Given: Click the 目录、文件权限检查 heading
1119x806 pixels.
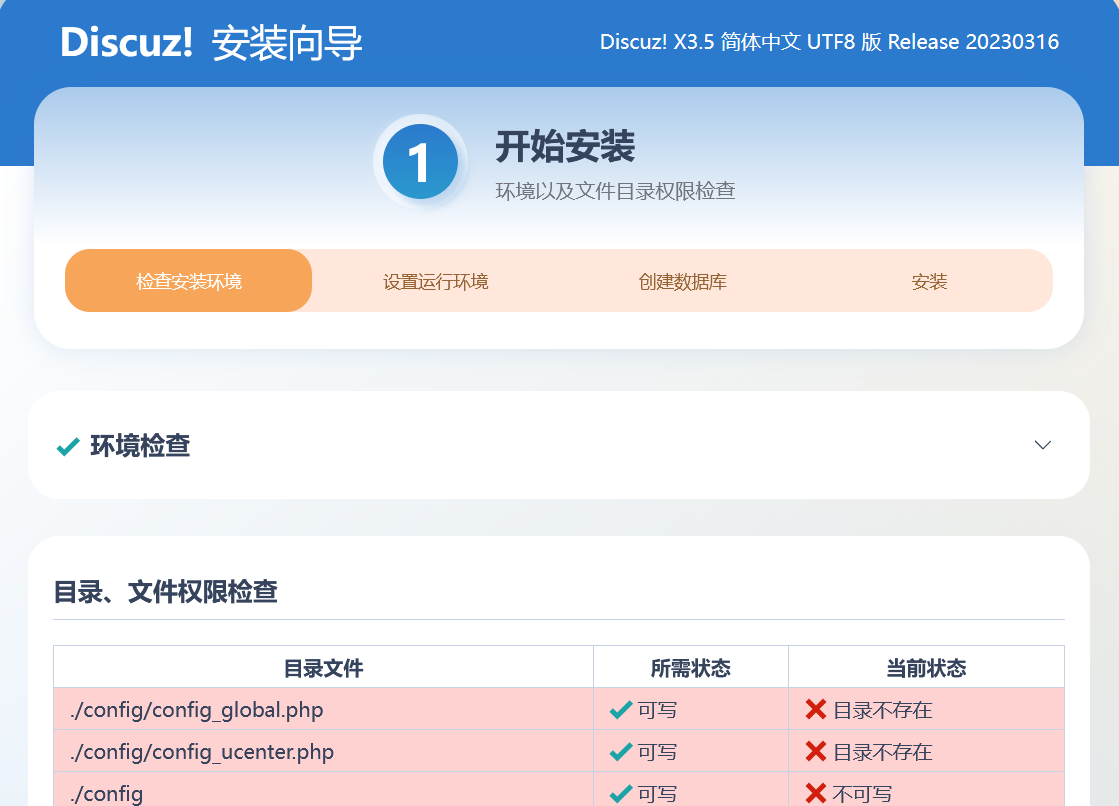Looking at the screenshot, I should click(166, 591).
